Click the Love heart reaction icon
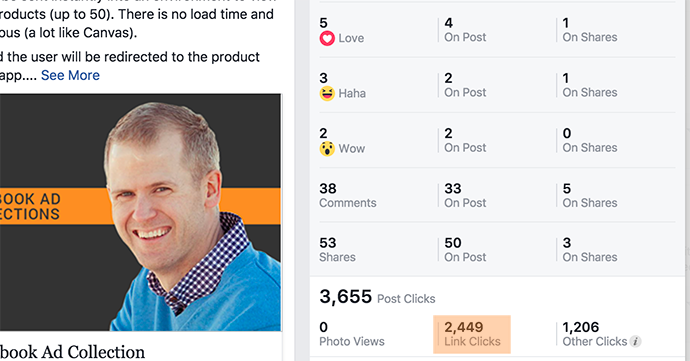Viewport: 690px width, 361px height. 327,38
